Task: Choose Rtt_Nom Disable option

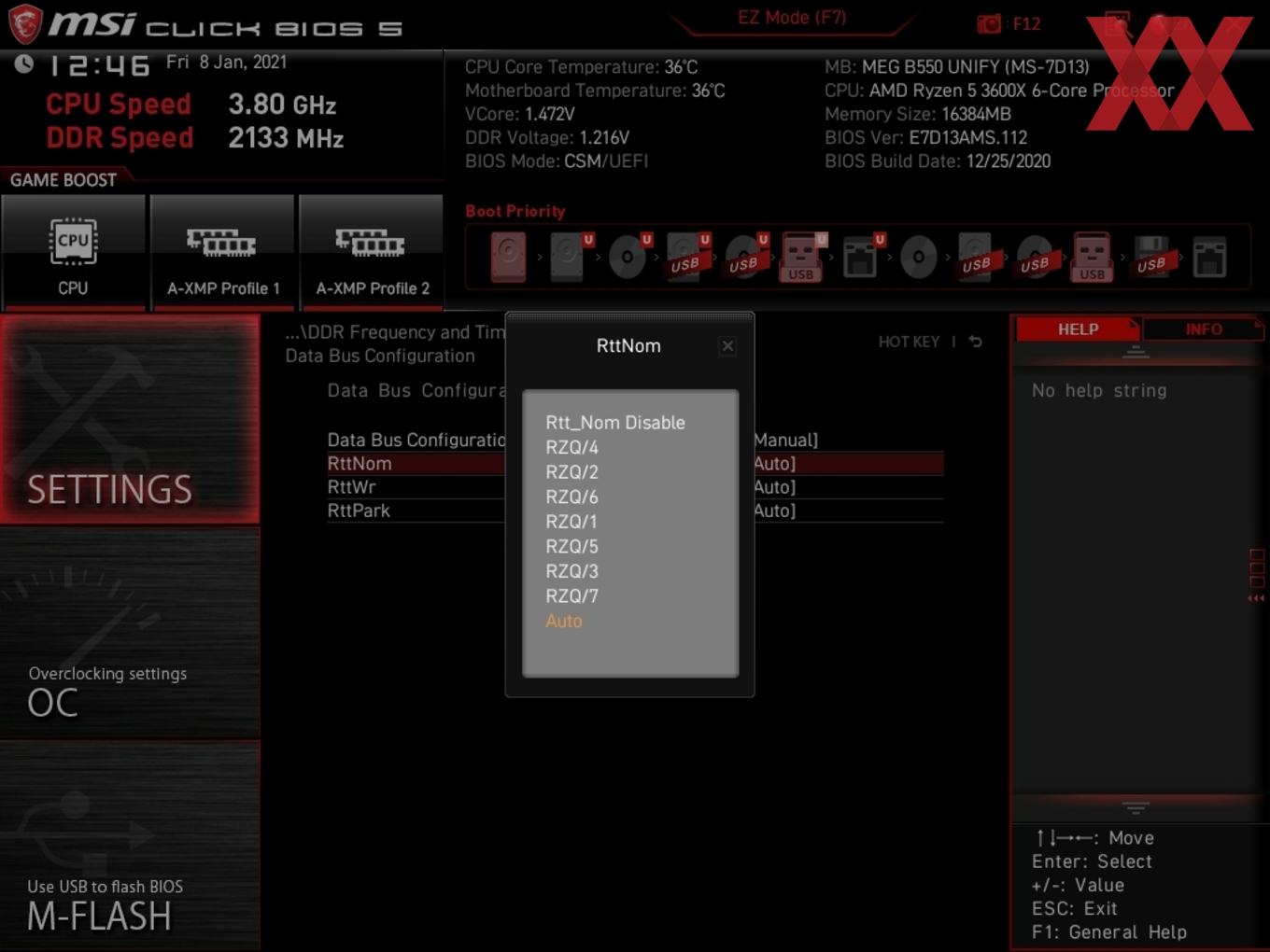Action: [615, 423]
